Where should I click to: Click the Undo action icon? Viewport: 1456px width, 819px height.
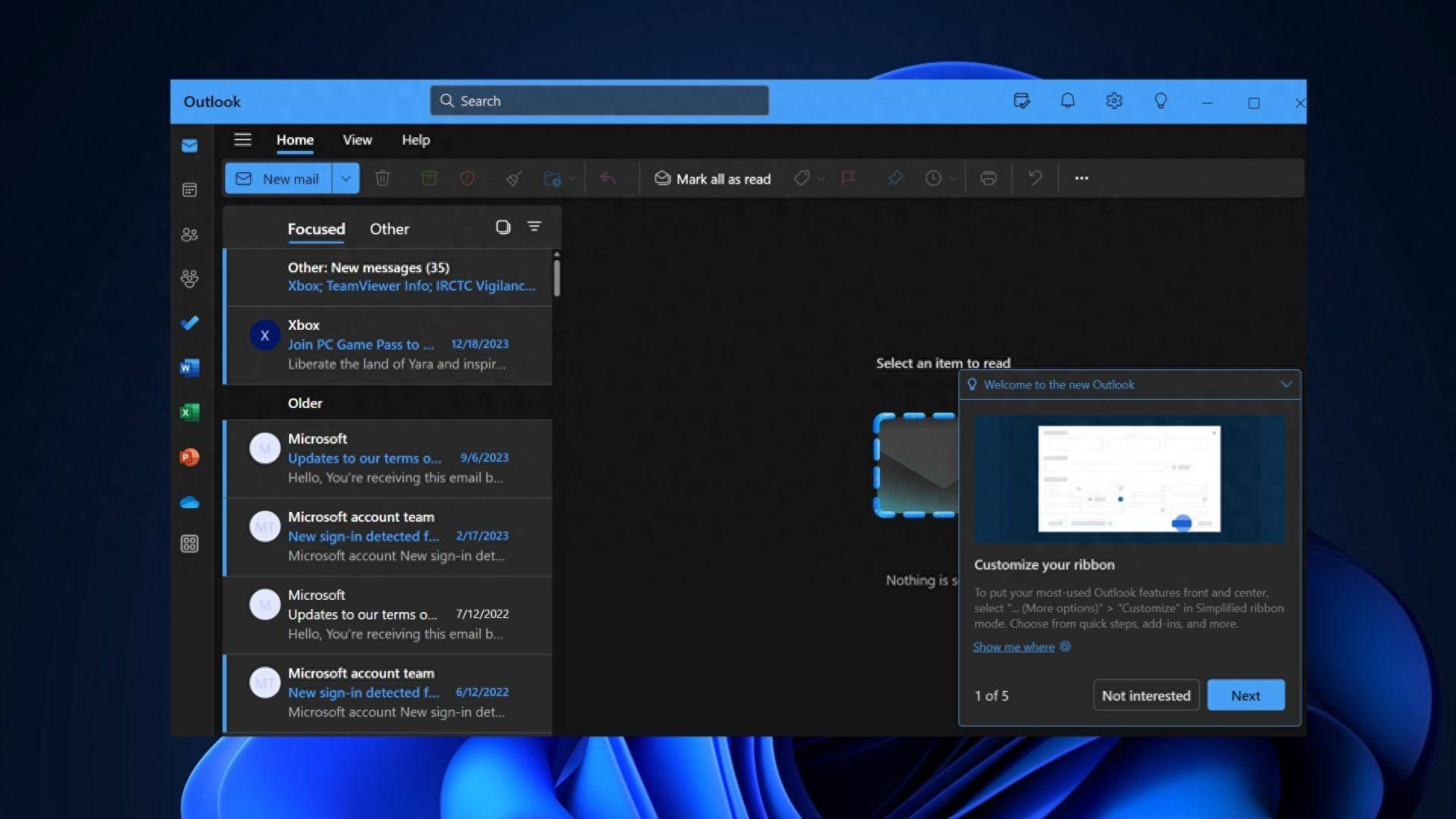pyautogui.click(x=1034, y=178)
